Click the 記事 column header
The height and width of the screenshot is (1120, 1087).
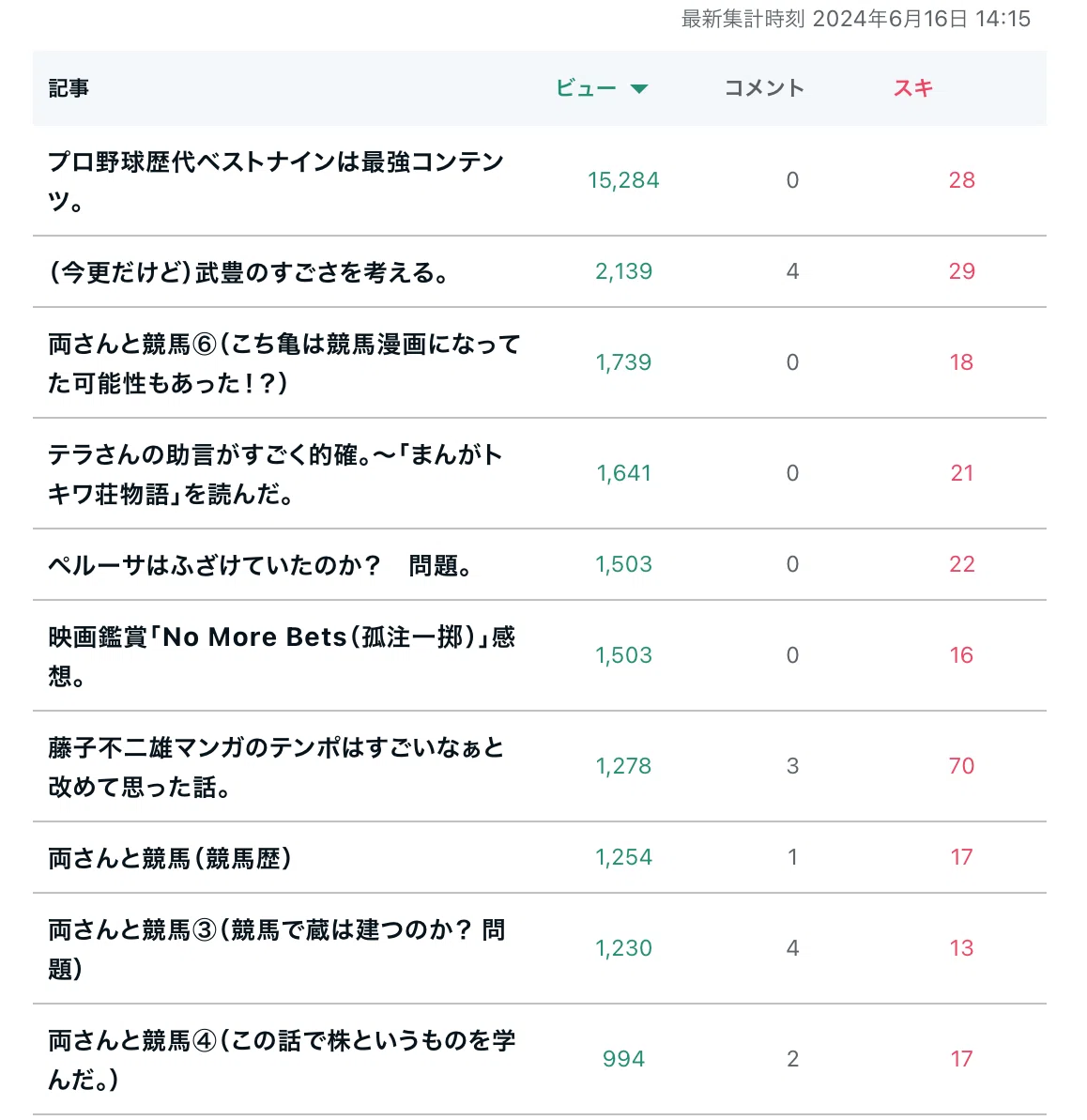[x=69, y=88]
